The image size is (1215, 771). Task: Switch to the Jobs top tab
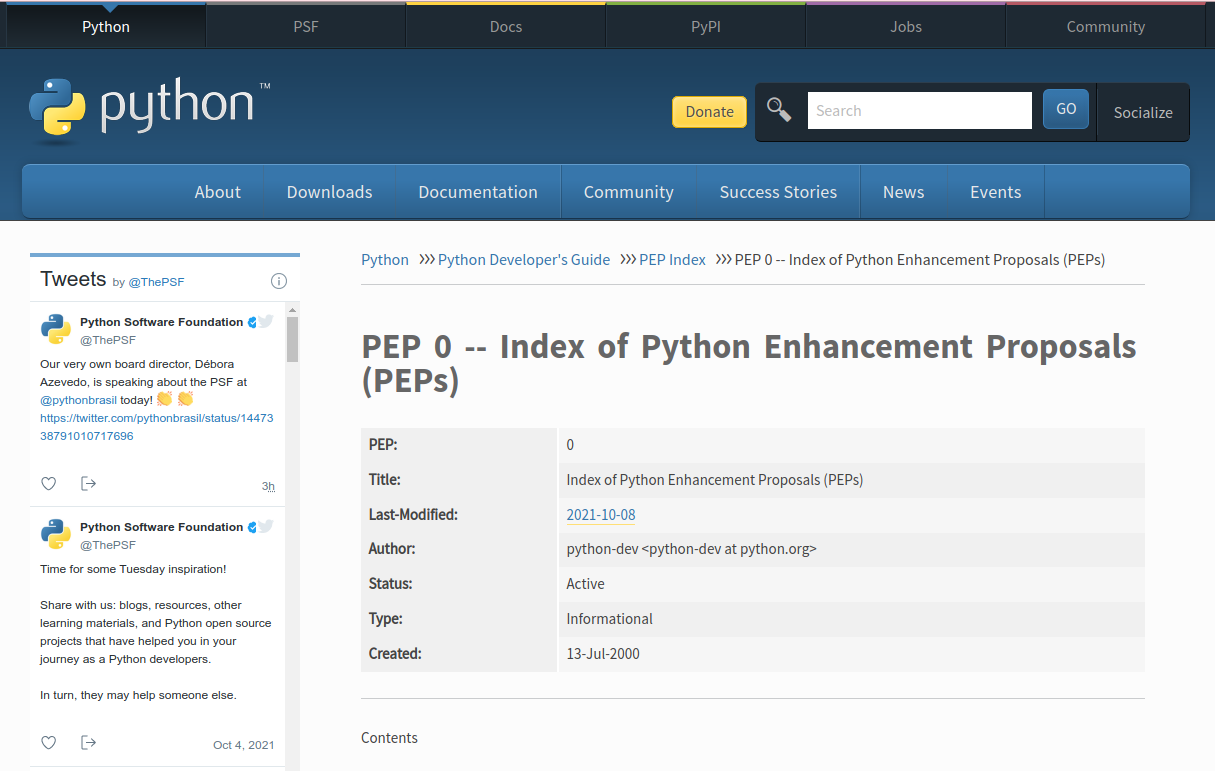pos(905,27)
